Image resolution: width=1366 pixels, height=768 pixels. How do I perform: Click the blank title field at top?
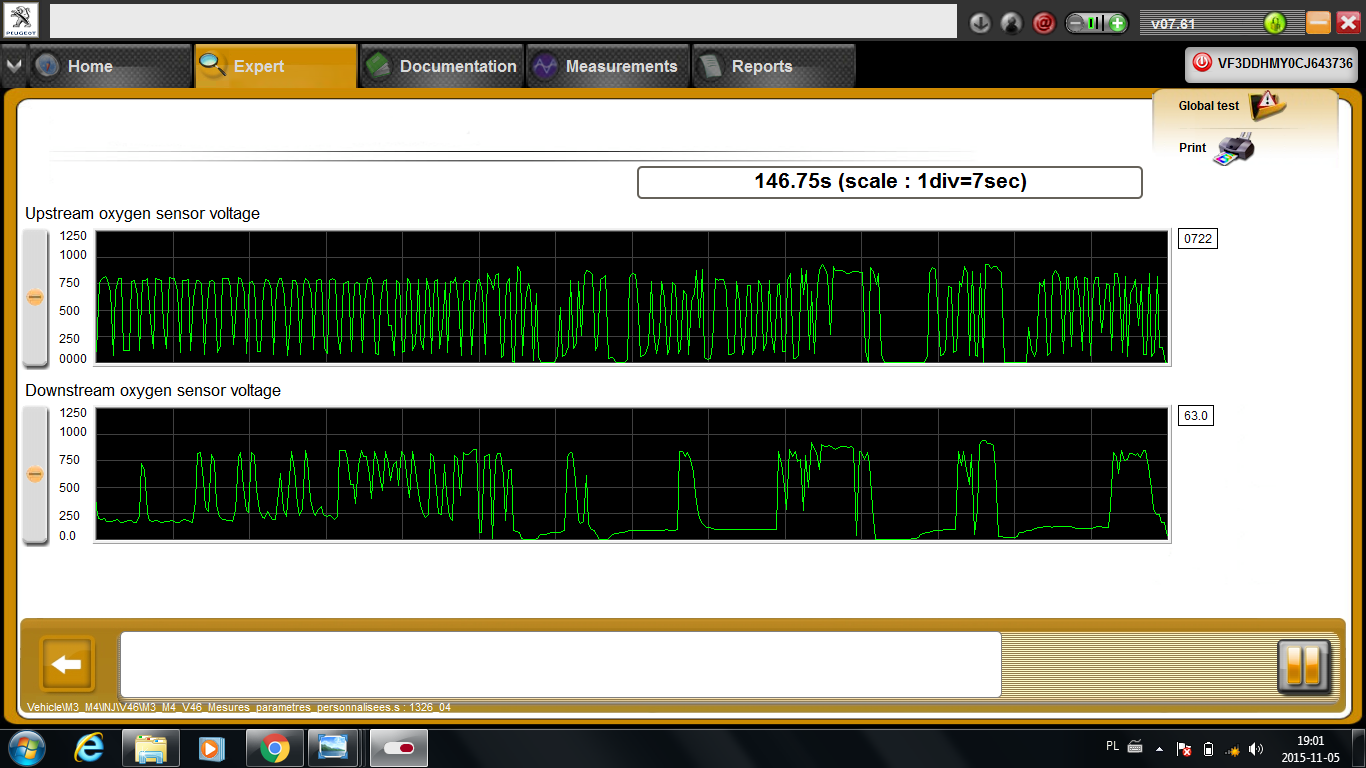pyautogui.click(x=503, y=21)
